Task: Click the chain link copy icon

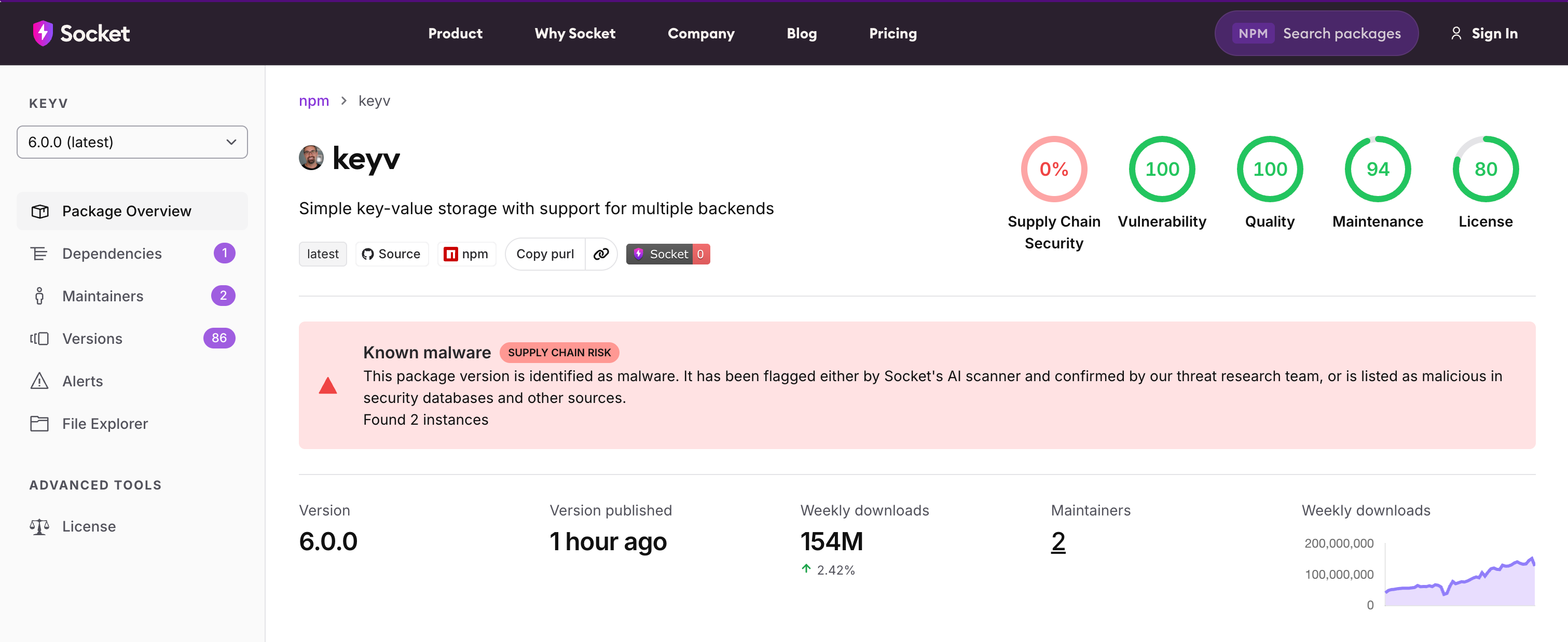Action: click(601, 254)
